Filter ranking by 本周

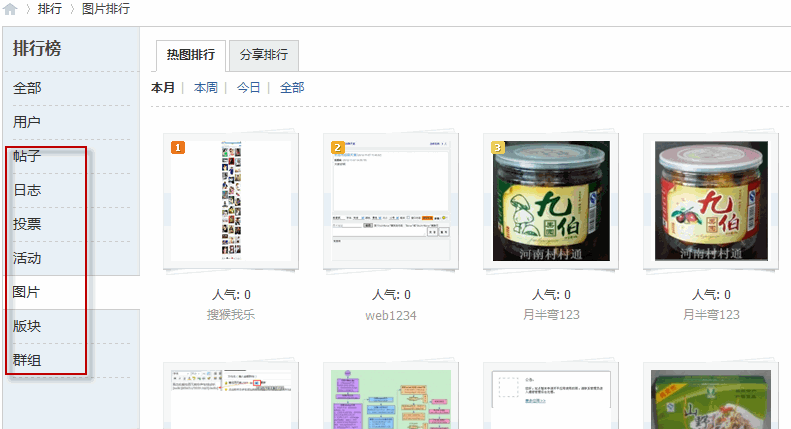[205, 88]
